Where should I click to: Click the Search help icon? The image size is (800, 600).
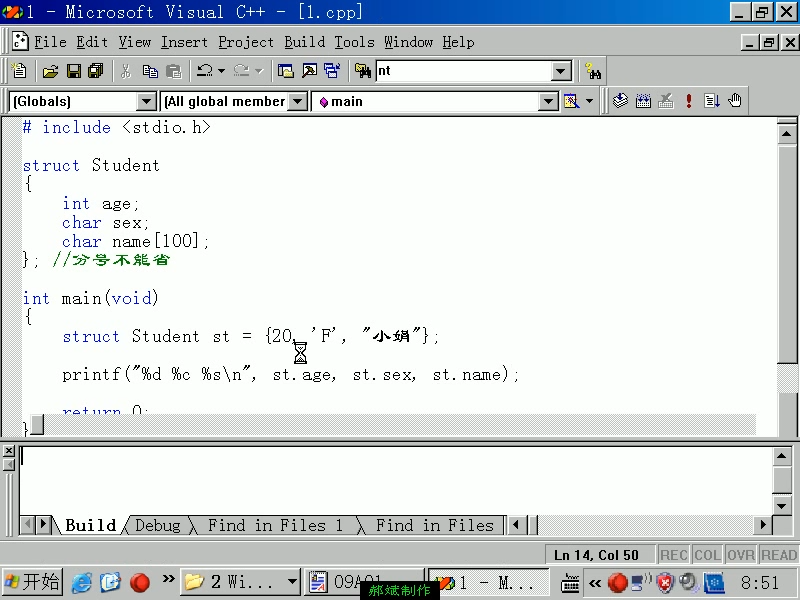(x=592, y=71)
